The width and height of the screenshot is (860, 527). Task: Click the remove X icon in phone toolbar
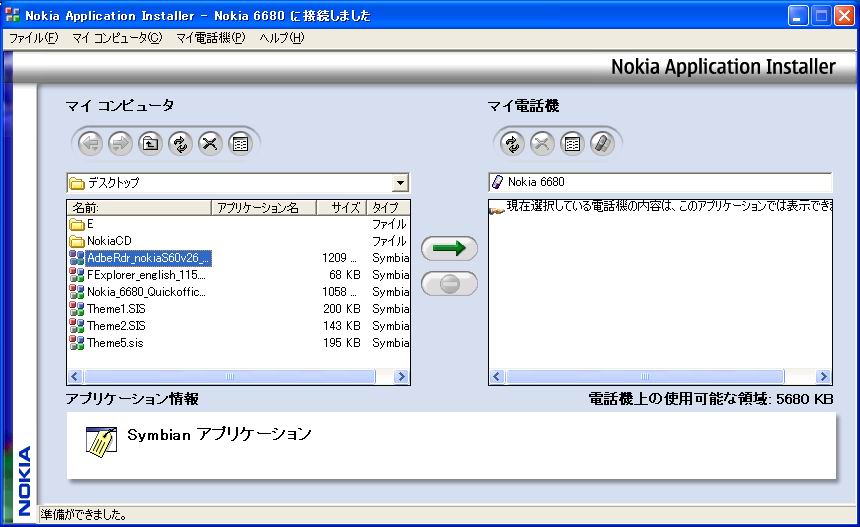click(542, 144)
